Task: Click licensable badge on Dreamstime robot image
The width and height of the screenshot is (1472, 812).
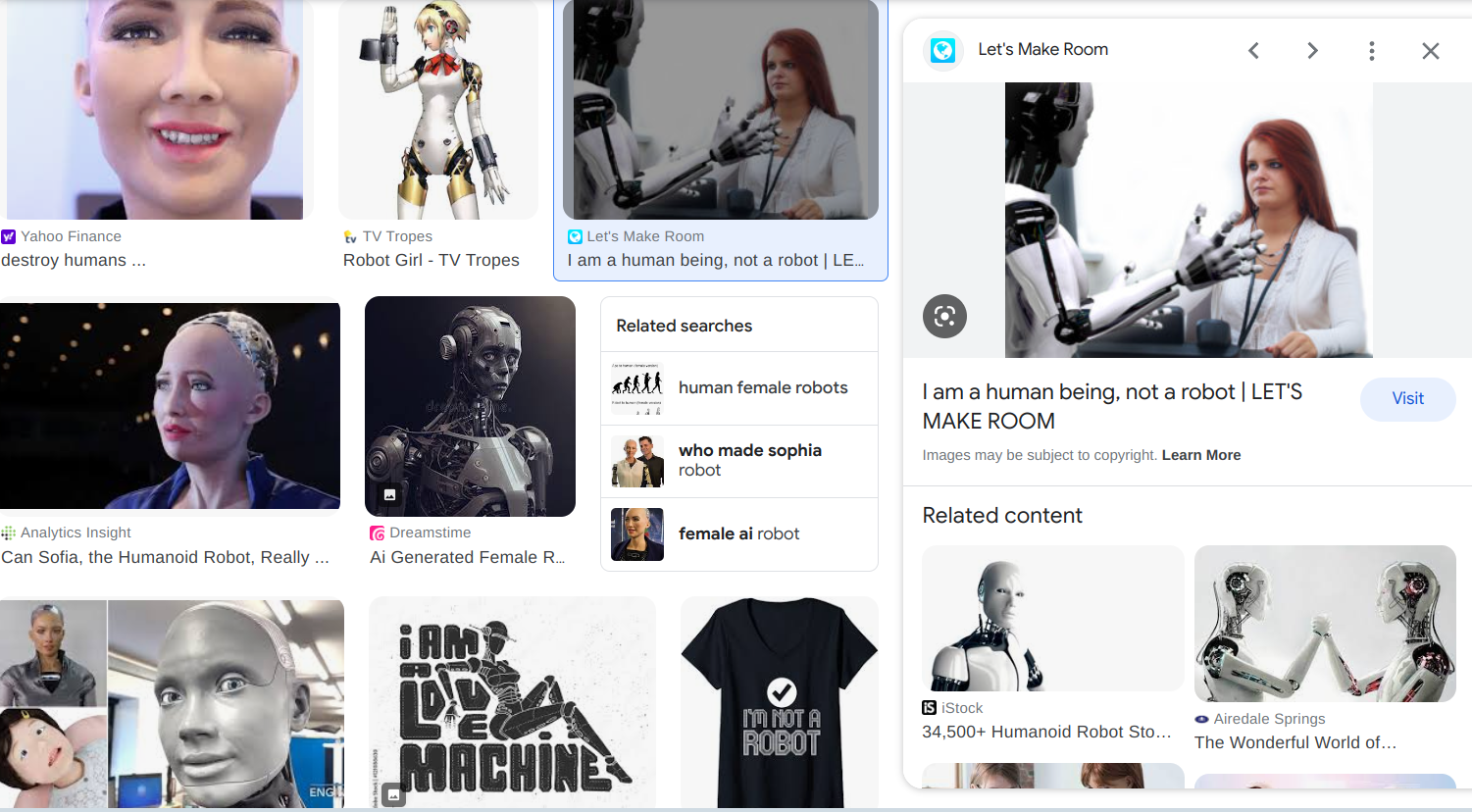Action: pyautogui.click(x=389, y=494)
